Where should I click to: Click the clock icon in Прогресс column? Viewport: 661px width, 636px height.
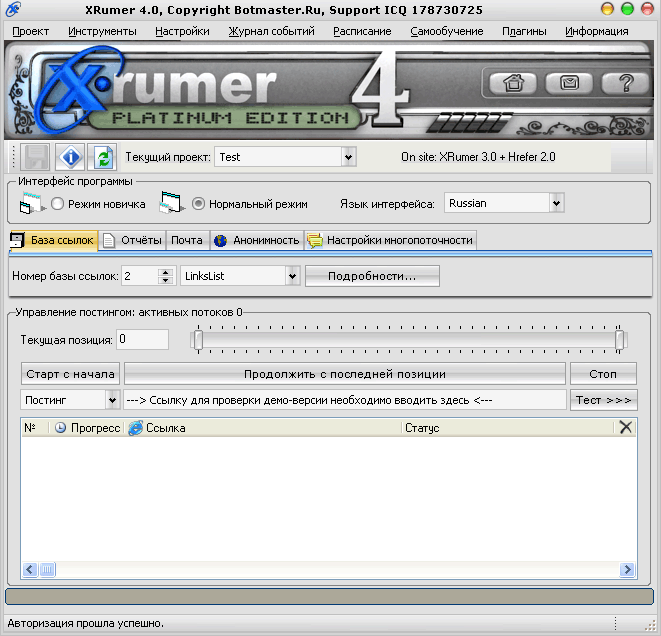pos(61,428)
